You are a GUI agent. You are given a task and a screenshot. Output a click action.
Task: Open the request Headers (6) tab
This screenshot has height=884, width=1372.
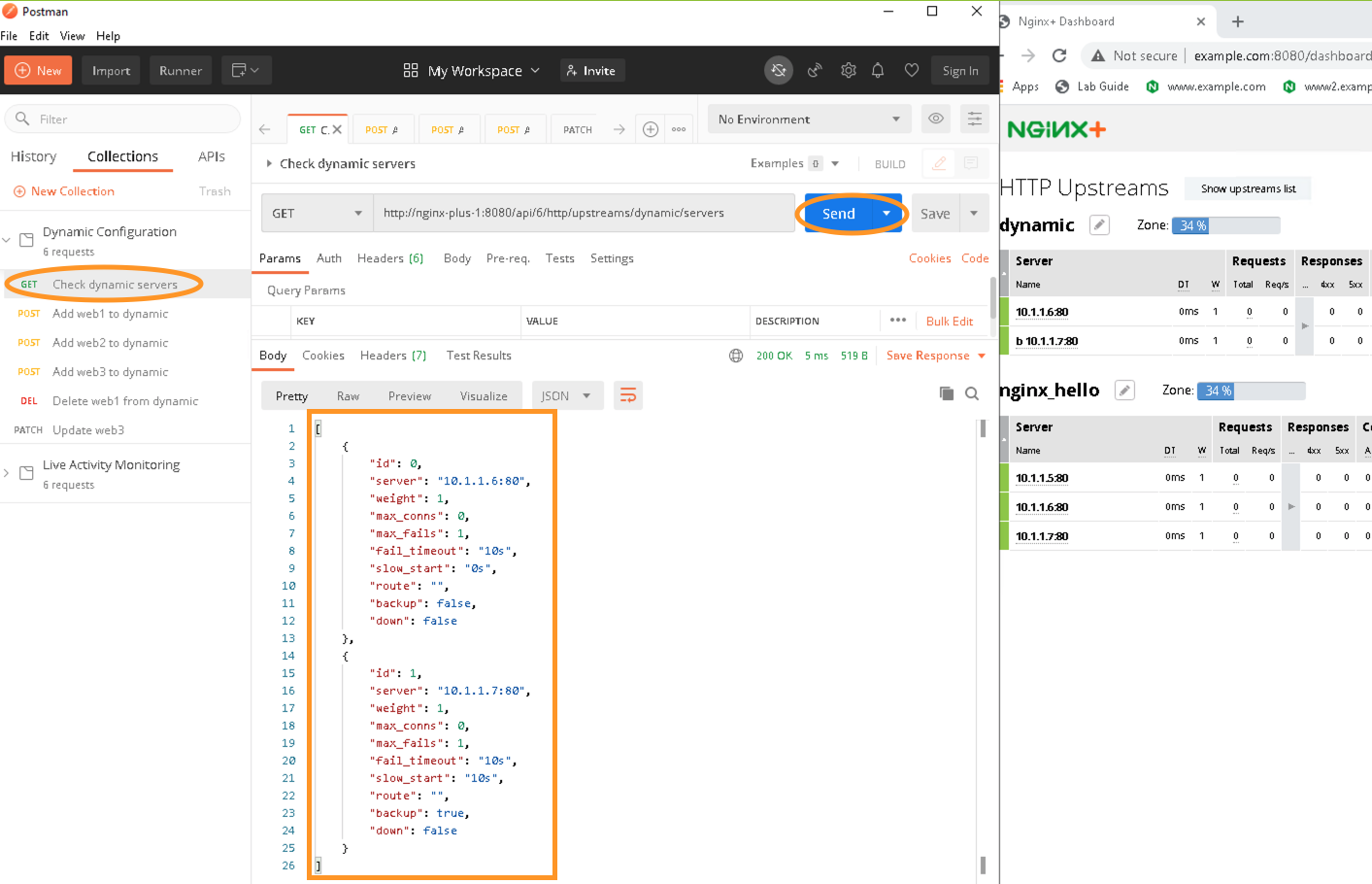[x=390, y=258]
